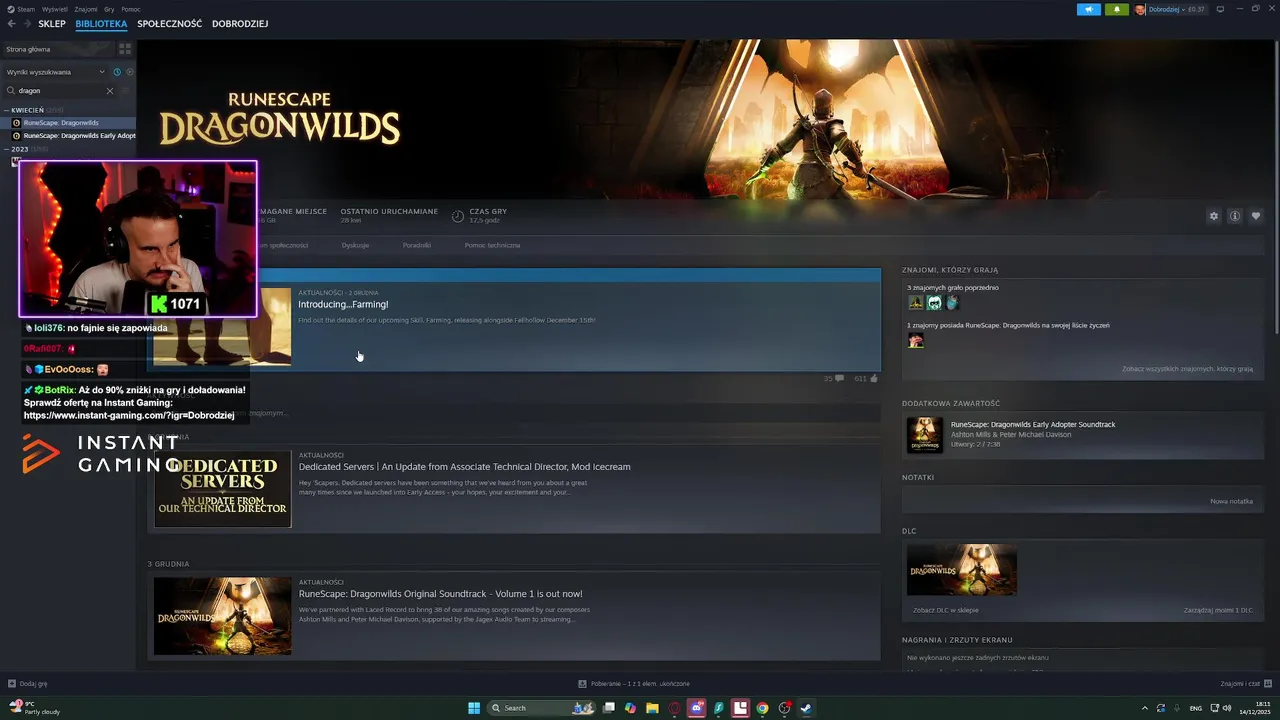Viewport: 1280px width, 720px height.
Task: Expand account name dropdown arrow
Action: point(1183,9)
